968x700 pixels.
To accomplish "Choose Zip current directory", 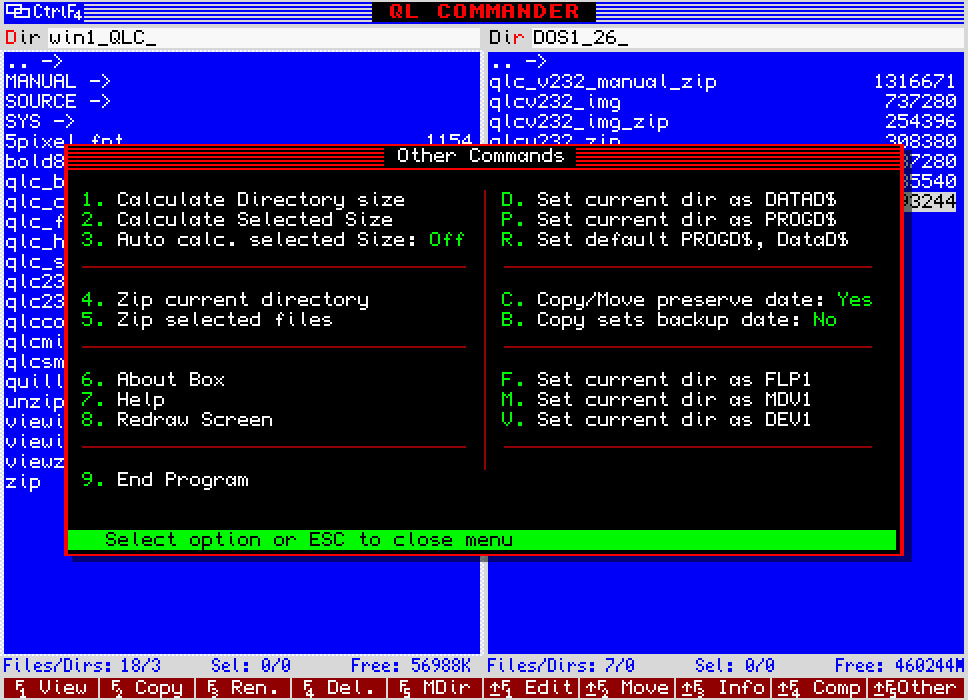I will pyautogui.click(x=225, y=299).
